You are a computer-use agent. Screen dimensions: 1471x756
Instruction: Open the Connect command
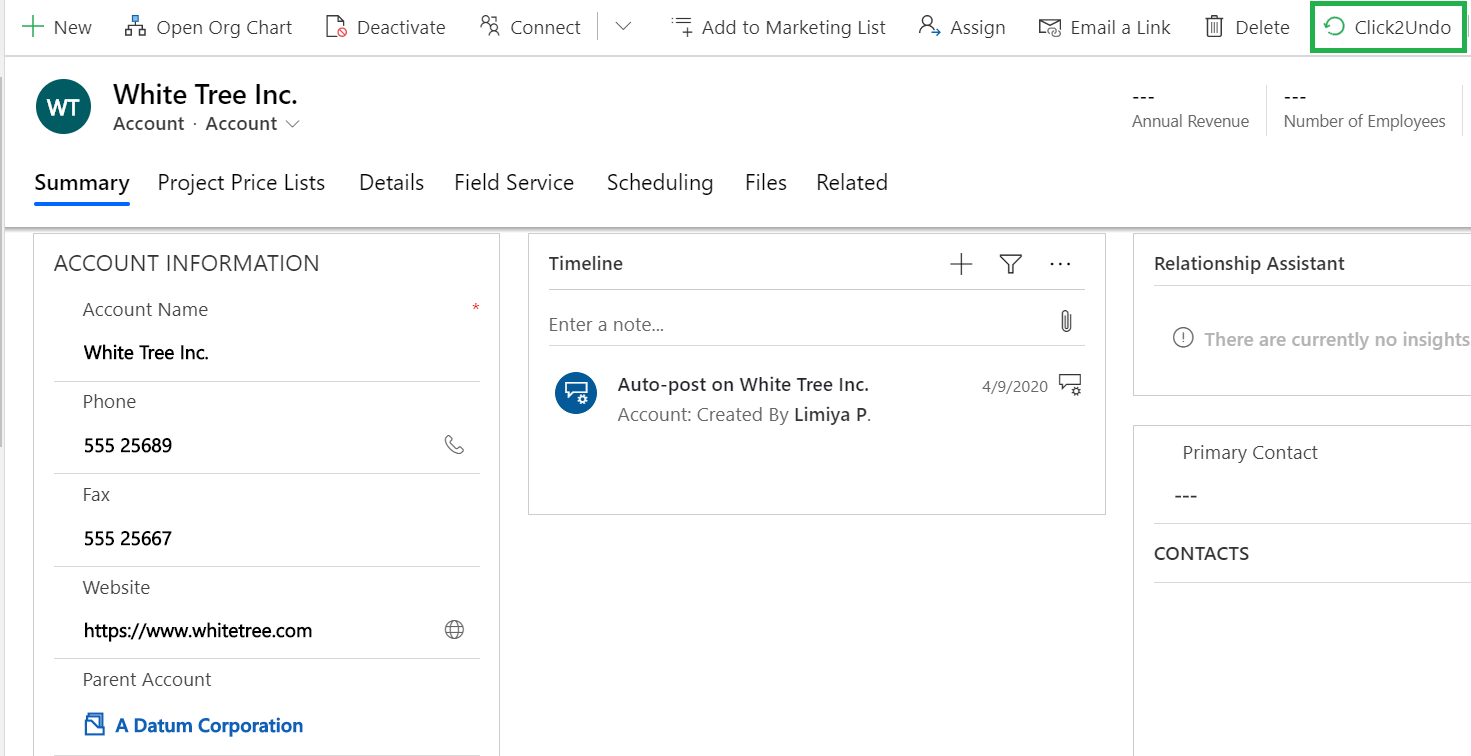tap(529, 26)
